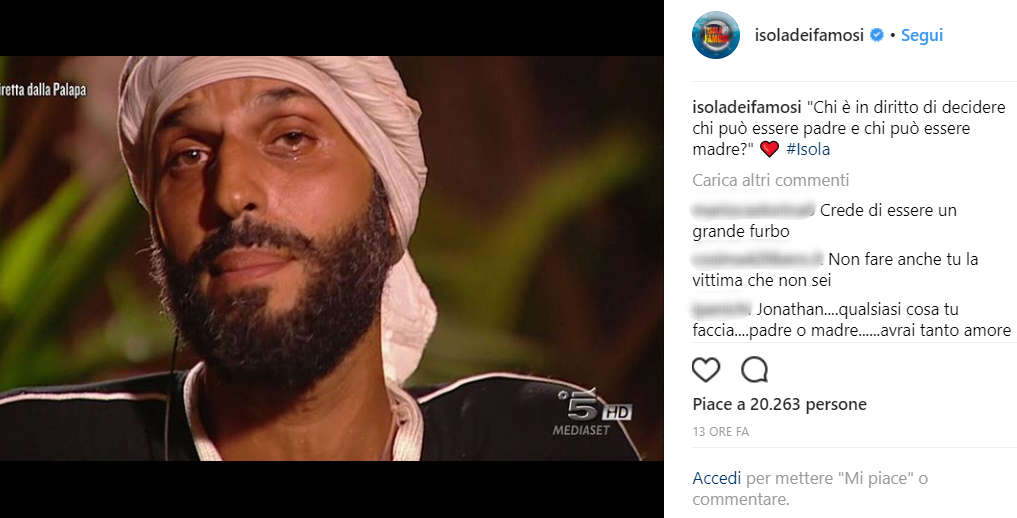This screenshot has height=518, width=1017.
Task: Click the 'diretta dalla Palapa' overlay text
Action: pos(43,89)
